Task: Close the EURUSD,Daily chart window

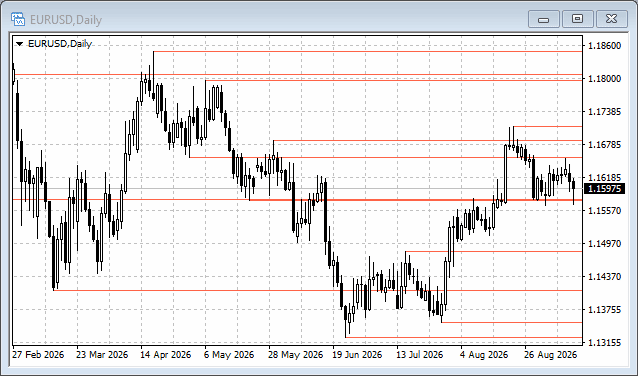Action: 612,19
